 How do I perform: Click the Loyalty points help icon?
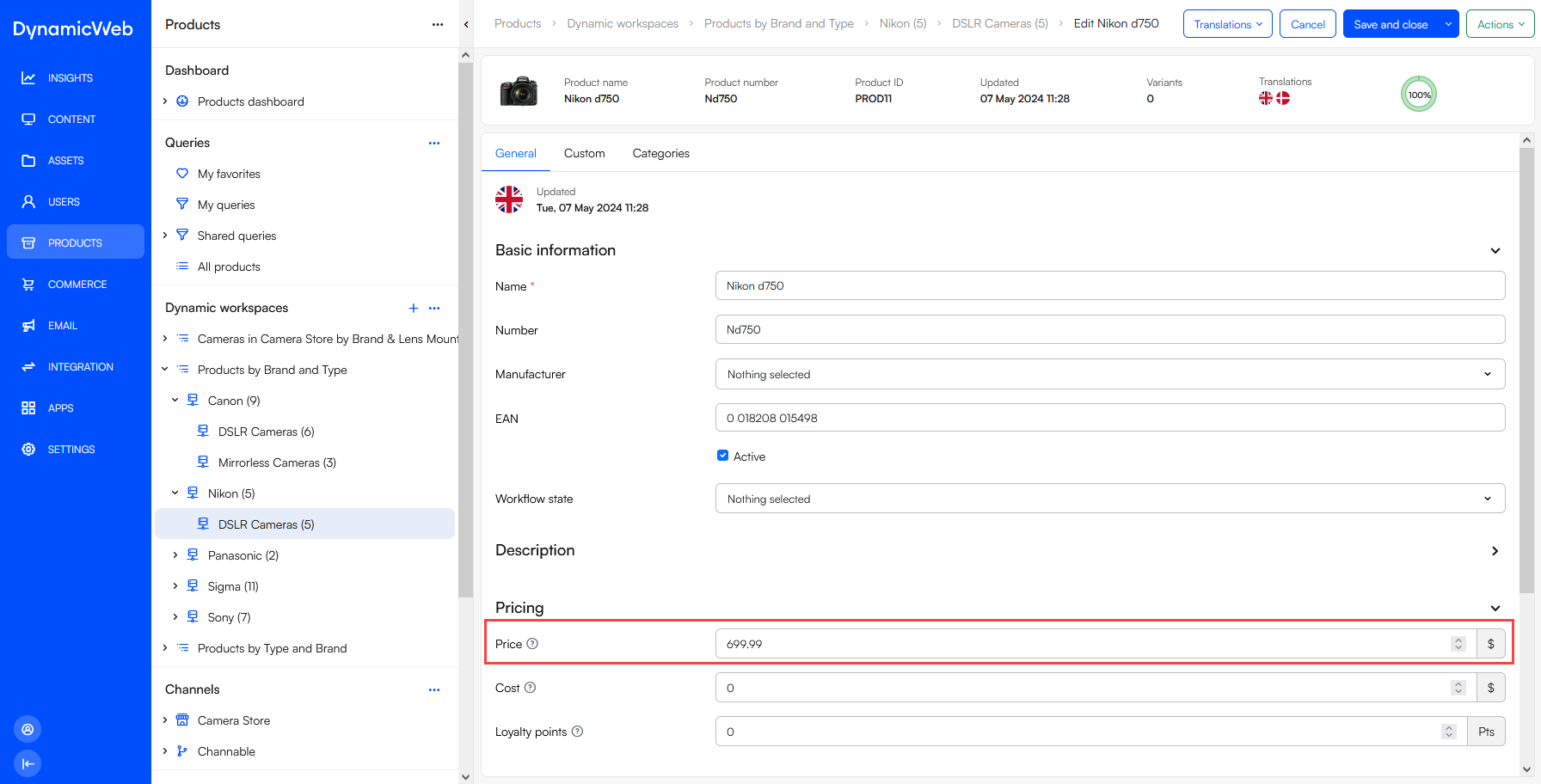[578, 732]
